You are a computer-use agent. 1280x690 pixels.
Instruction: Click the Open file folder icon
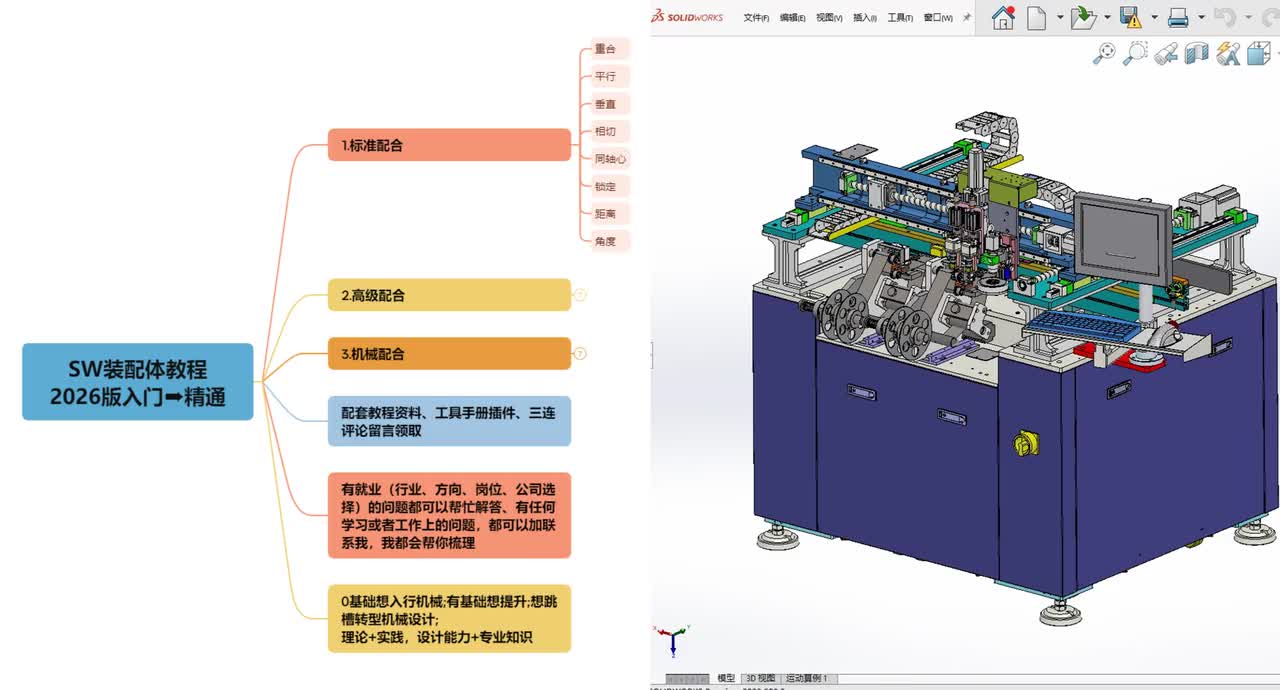click(x=1083, y=17)
